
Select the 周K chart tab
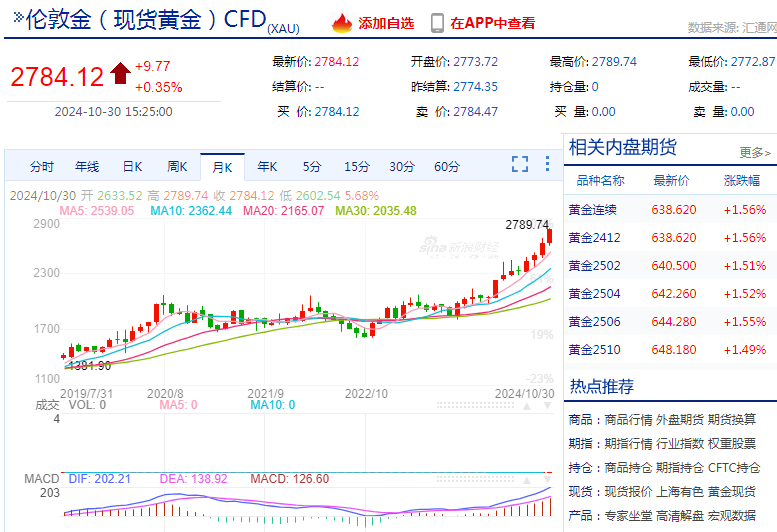(x=177, y=167)
